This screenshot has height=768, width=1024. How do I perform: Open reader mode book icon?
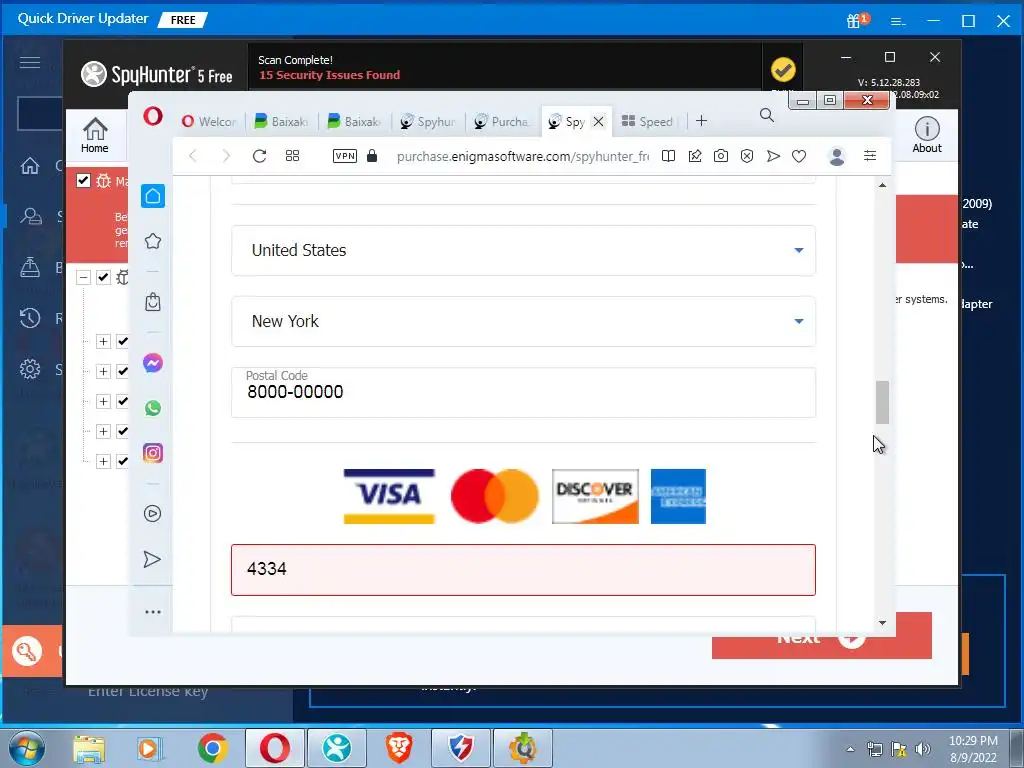(x=668, y=155)
